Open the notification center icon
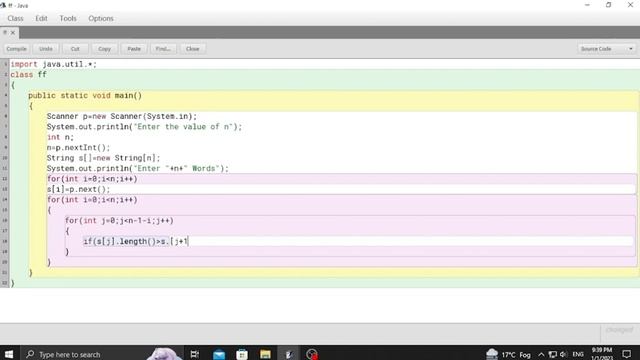Screen dimensions: 640x360 point(627,354)
